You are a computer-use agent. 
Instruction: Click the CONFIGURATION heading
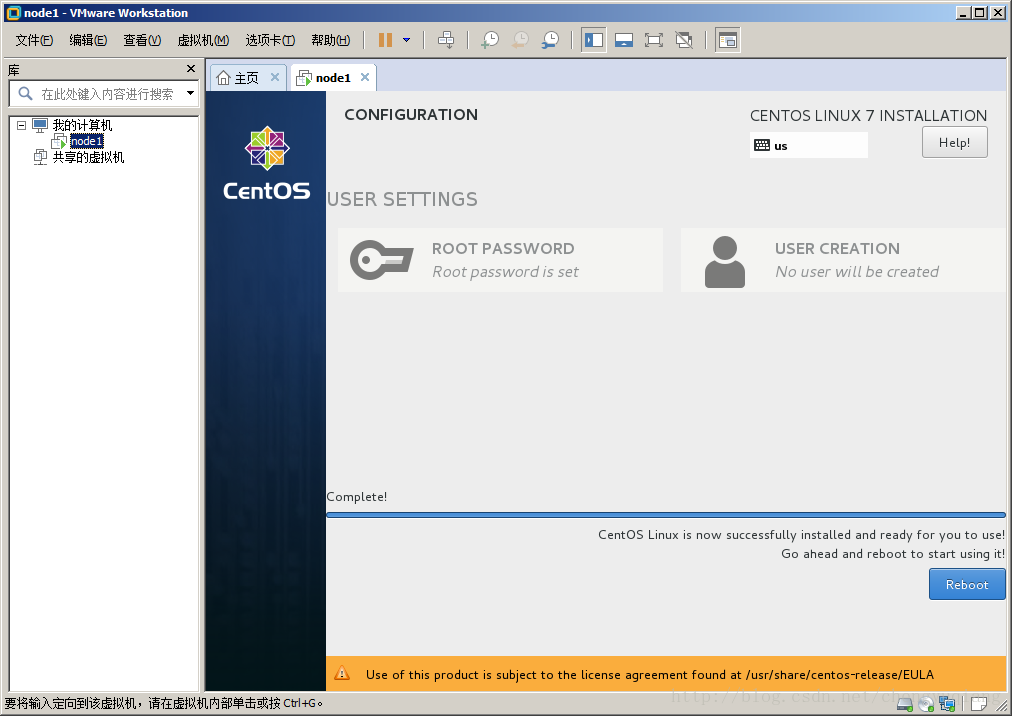411,114
